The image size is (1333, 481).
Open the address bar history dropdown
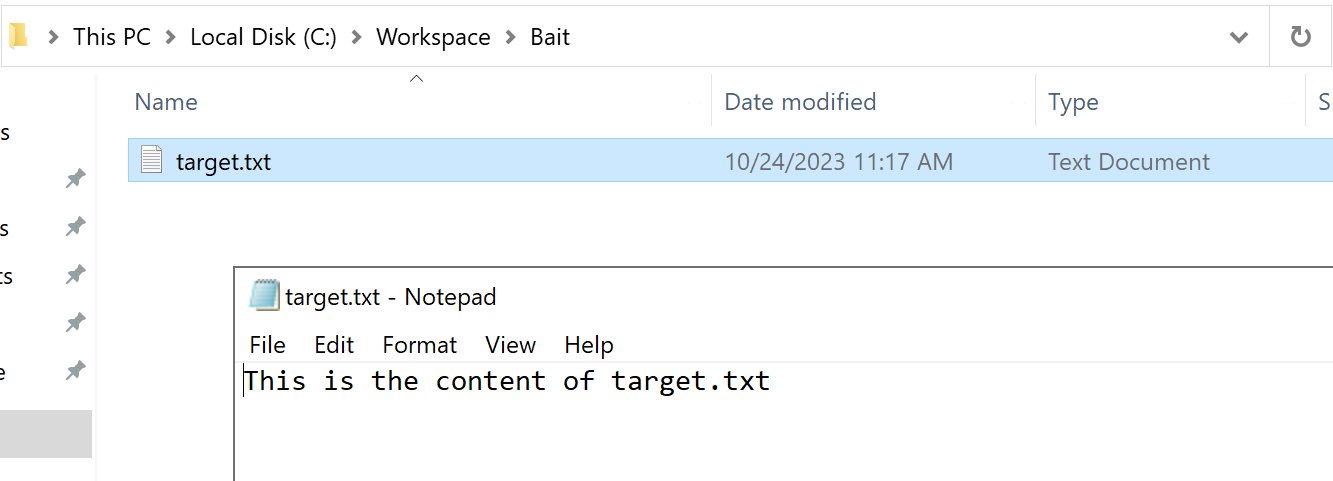(1239, 38)
